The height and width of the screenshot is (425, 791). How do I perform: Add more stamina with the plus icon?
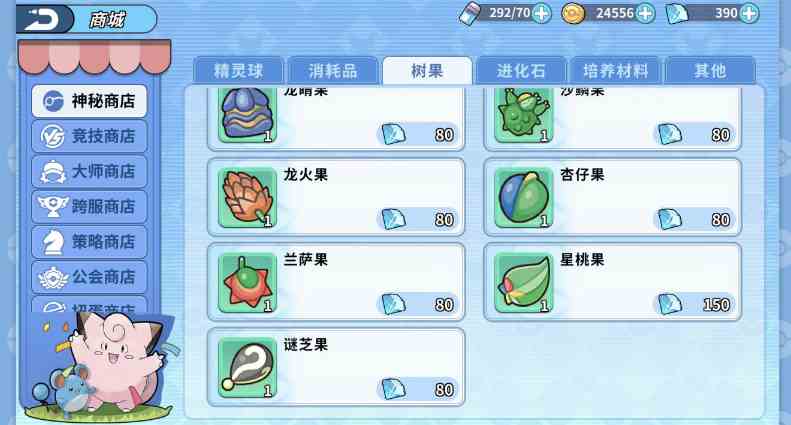click(542, 14)
